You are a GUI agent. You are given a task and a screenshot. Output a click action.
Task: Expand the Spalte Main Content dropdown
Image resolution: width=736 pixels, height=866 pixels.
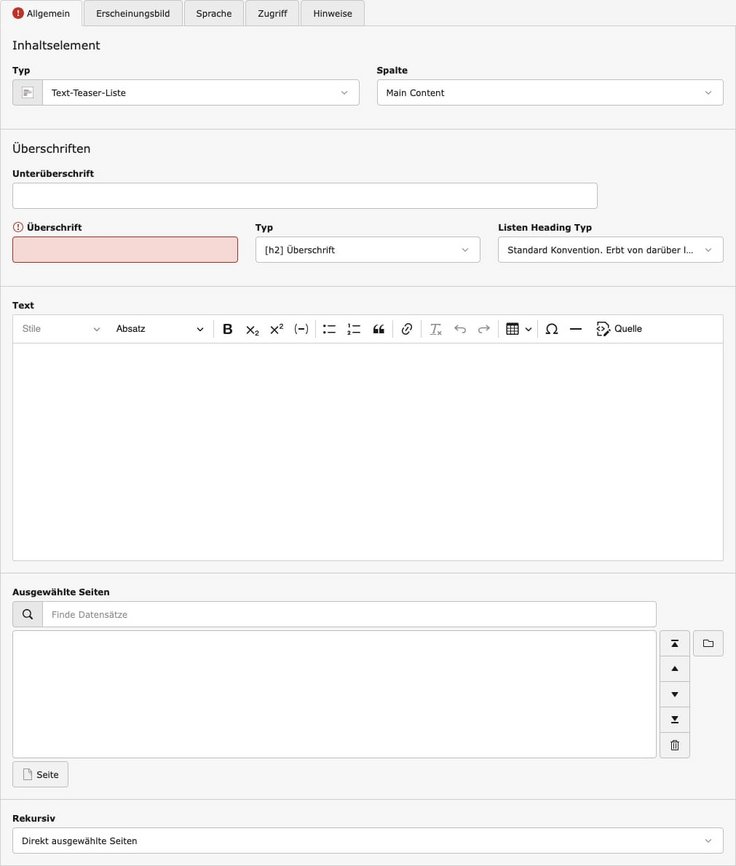click(549, 93)
